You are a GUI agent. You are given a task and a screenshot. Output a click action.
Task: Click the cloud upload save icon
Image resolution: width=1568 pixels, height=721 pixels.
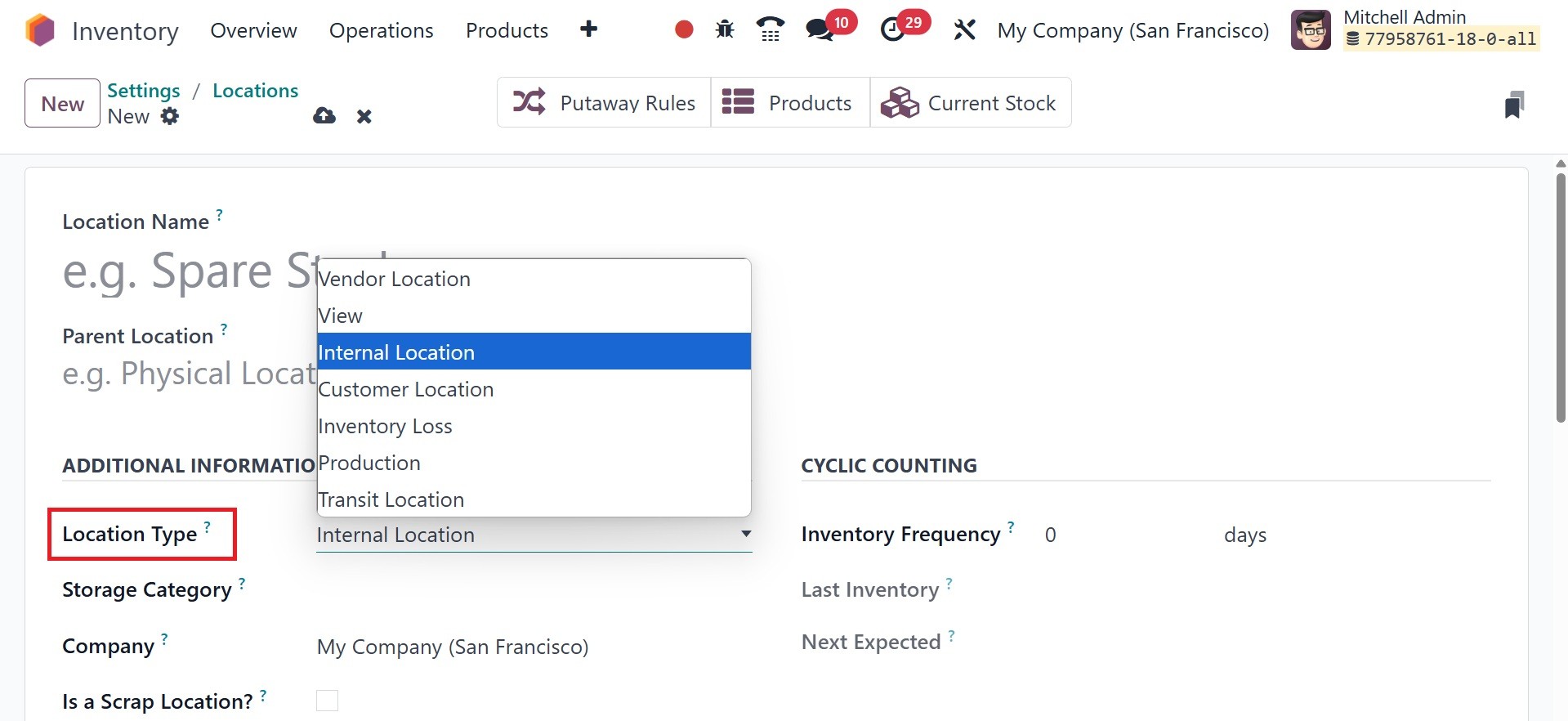tap(324, 116)
